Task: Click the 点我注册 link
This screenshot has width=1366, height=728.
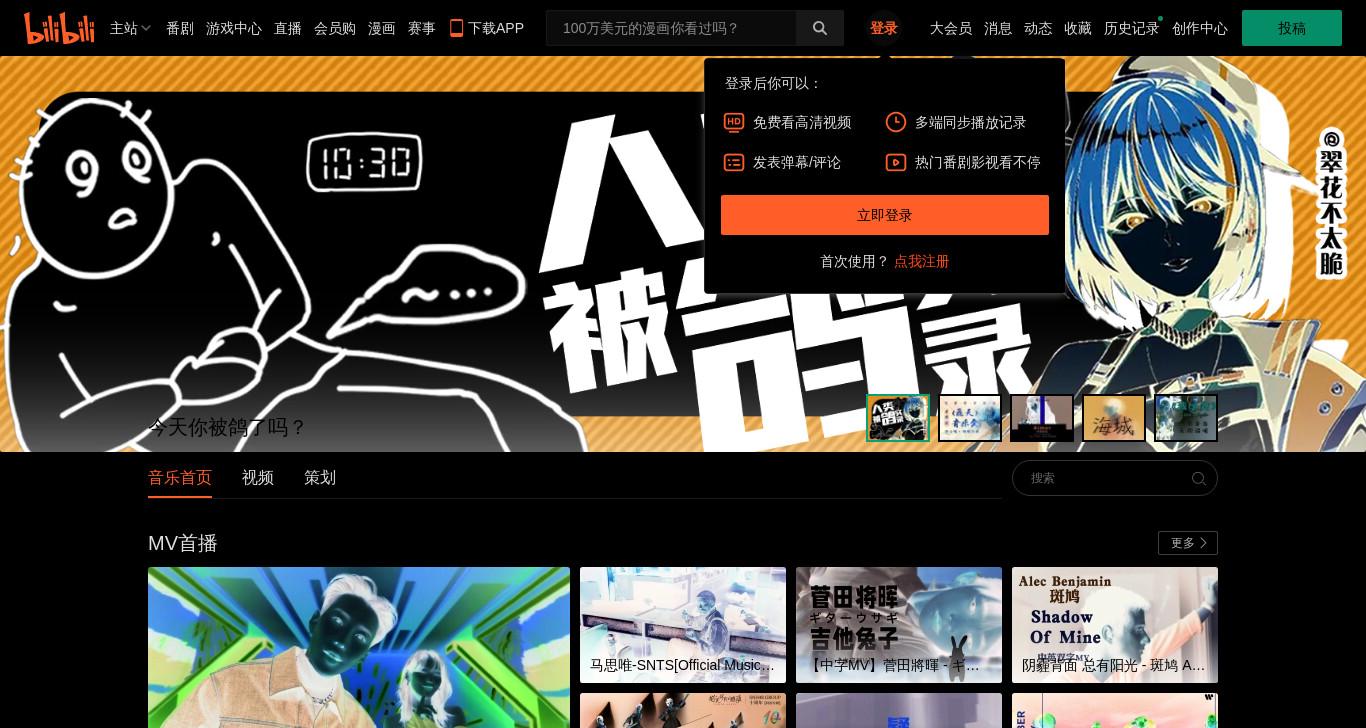Action: point(921,261)
